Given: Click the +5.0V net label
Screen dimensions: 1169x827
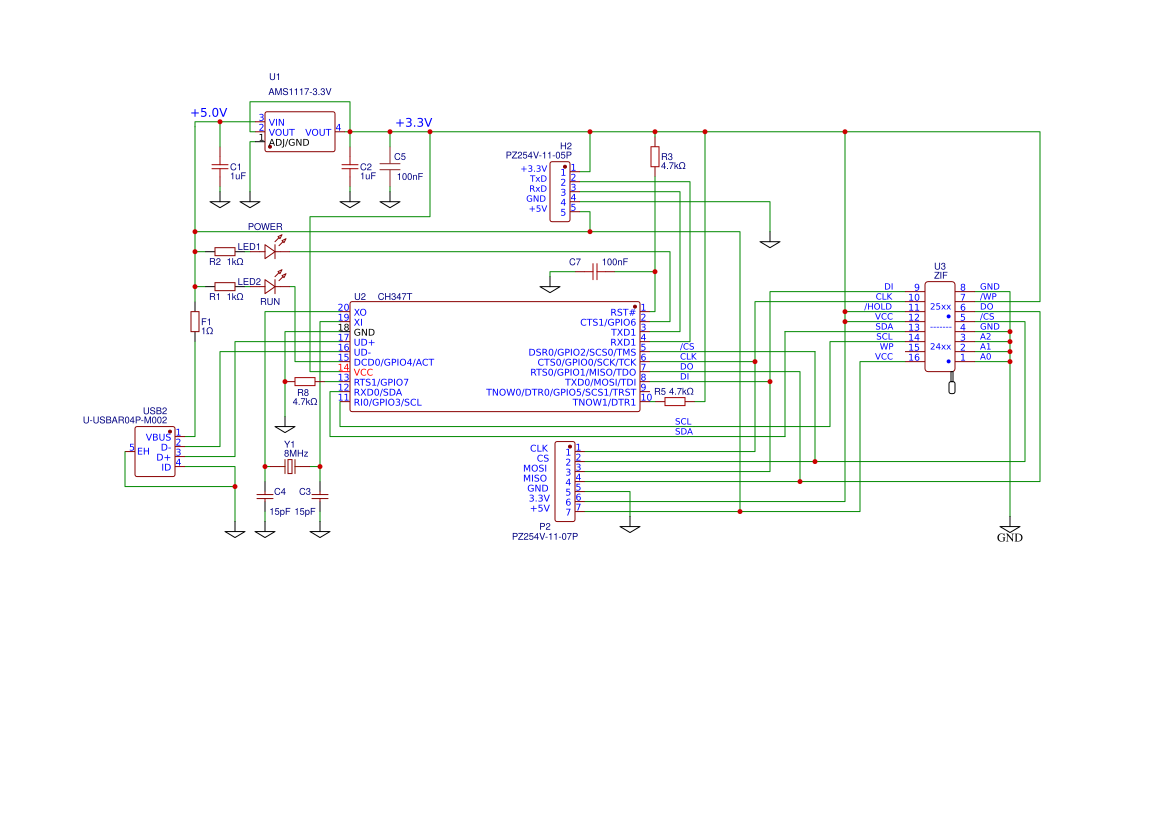Looking at the screenshot, I should click(209, 113).
